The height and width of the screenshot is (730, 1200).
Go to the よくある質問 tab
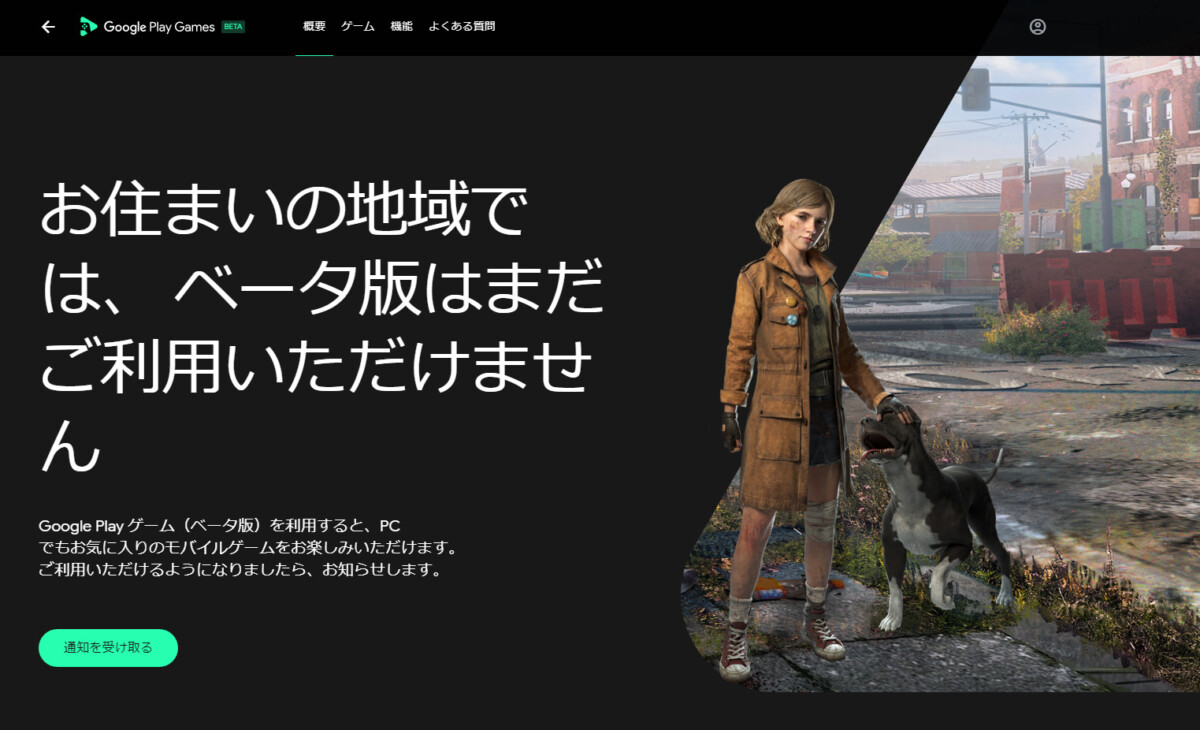pos(462,27)
